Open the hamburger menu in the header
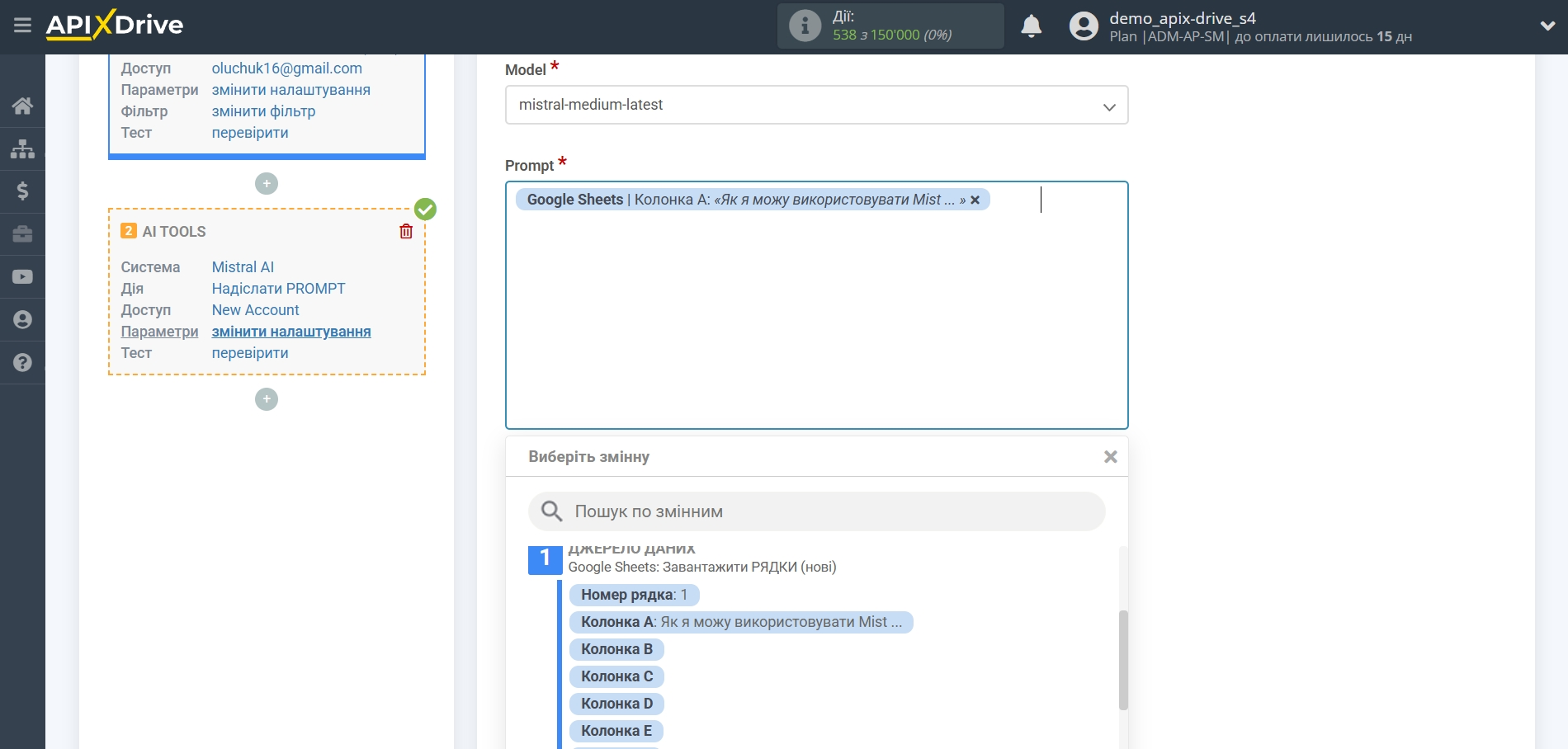 [x=22, y=26]
